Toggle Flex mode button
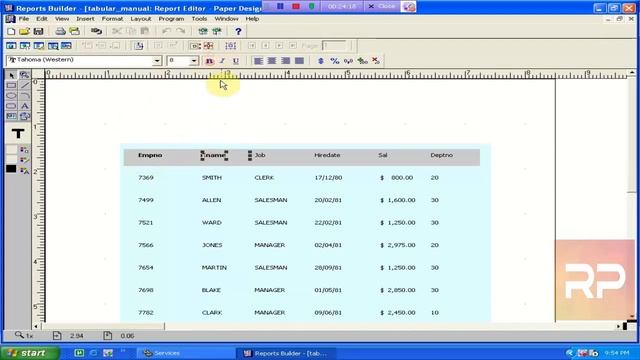The height and width of the screenshot is (360, 640). (209, 46)
